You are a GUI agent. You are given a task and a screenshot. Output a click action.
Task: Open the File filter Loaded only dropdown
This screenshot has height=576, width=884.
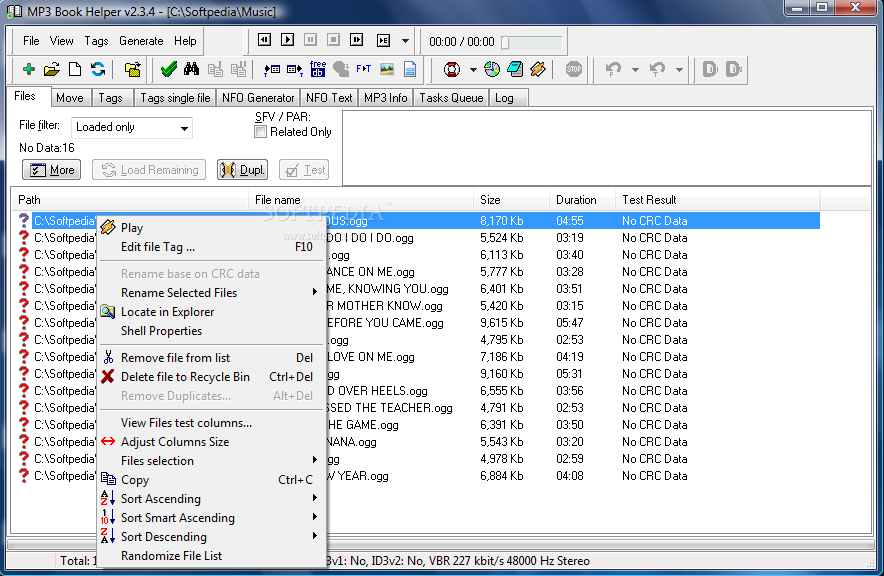point(131,127)
